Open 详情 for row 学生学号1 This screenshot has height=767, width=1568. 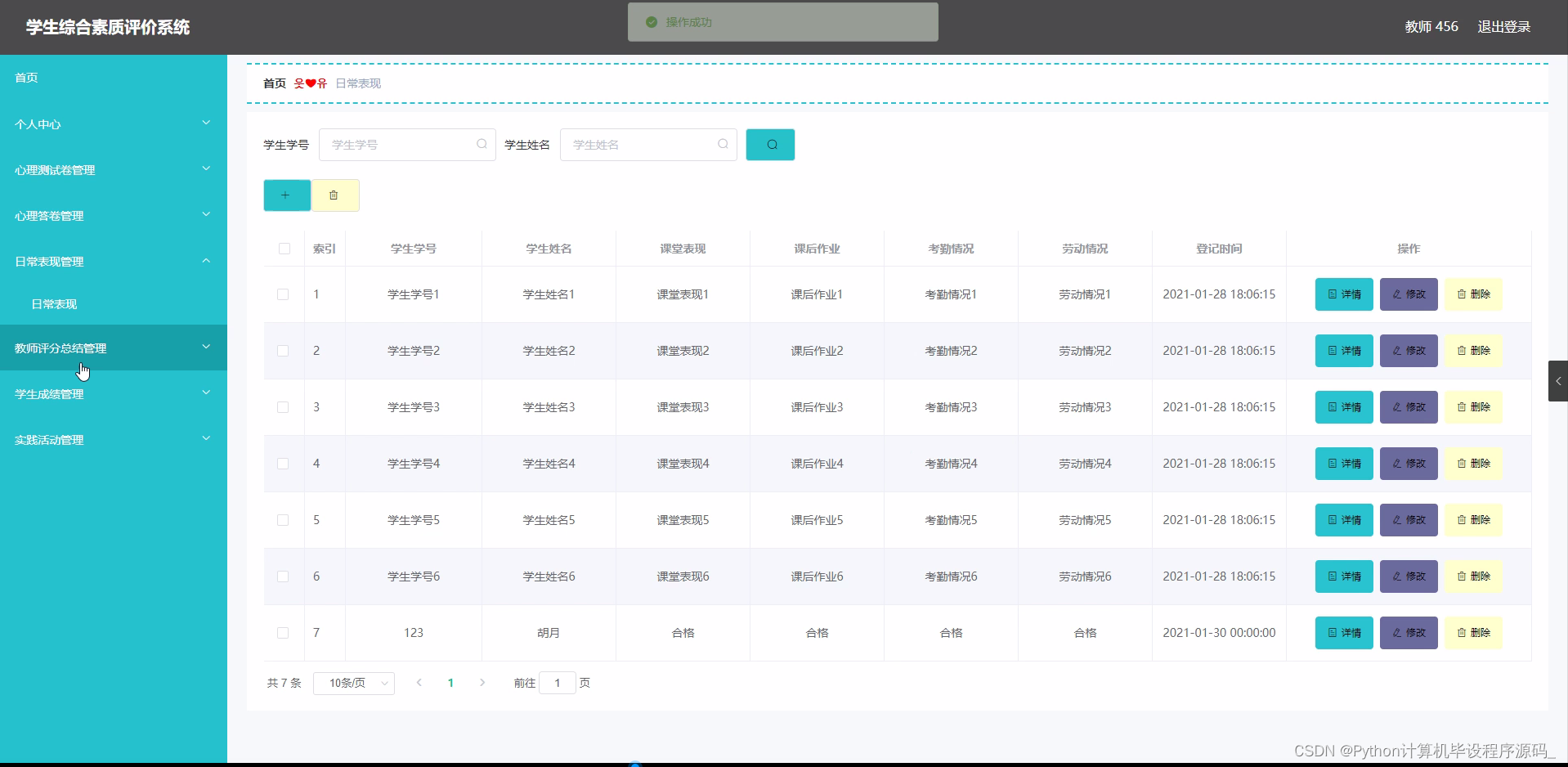1344,294
